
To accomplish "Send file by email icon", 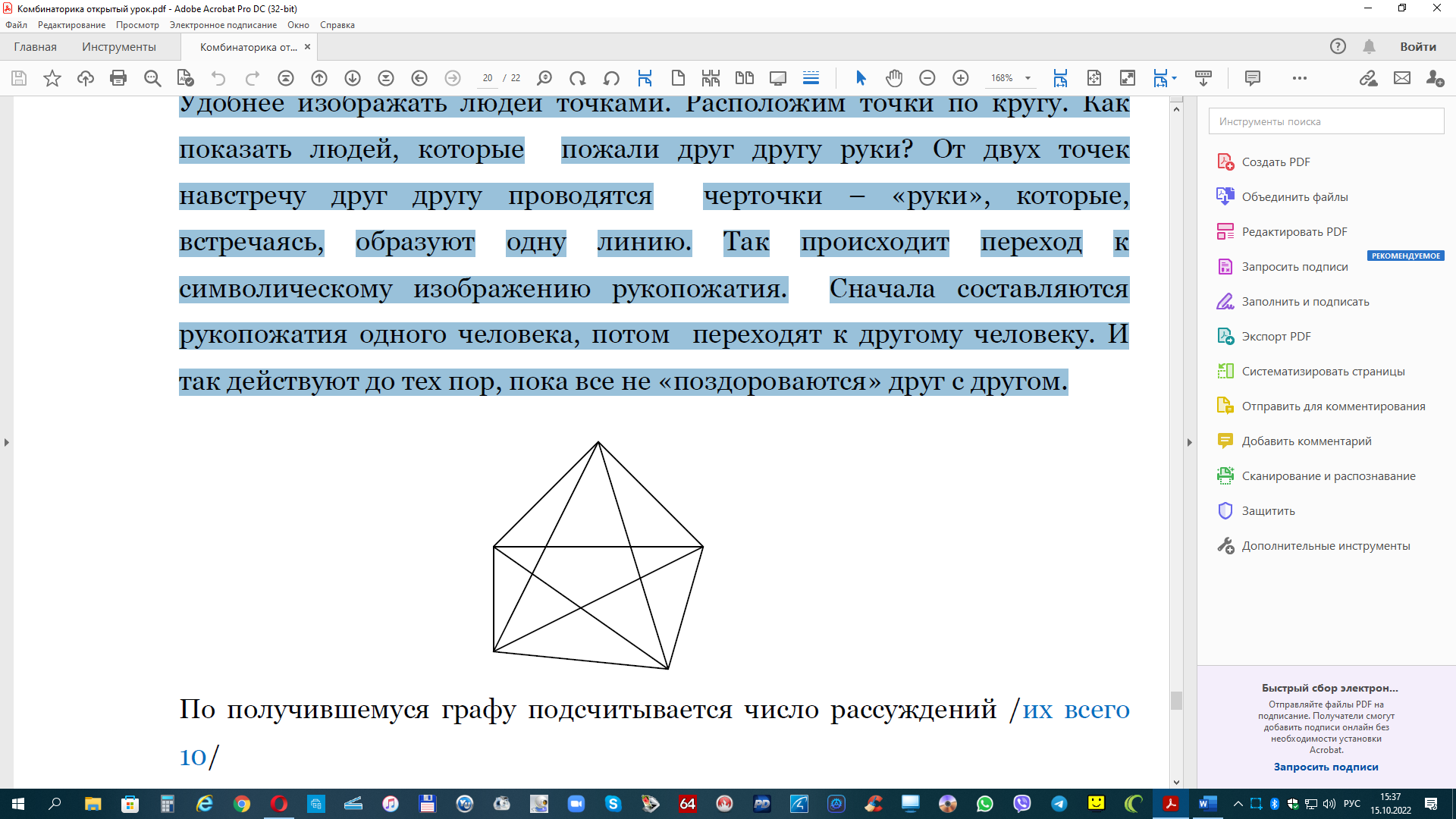I will 1401,78.
